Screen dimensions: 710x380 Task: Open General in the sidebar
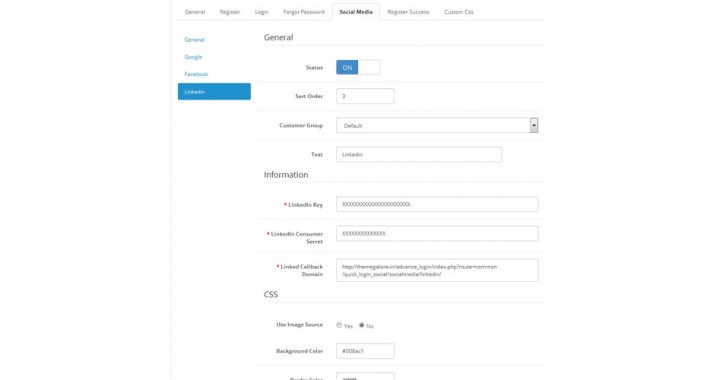coord(194,40)
